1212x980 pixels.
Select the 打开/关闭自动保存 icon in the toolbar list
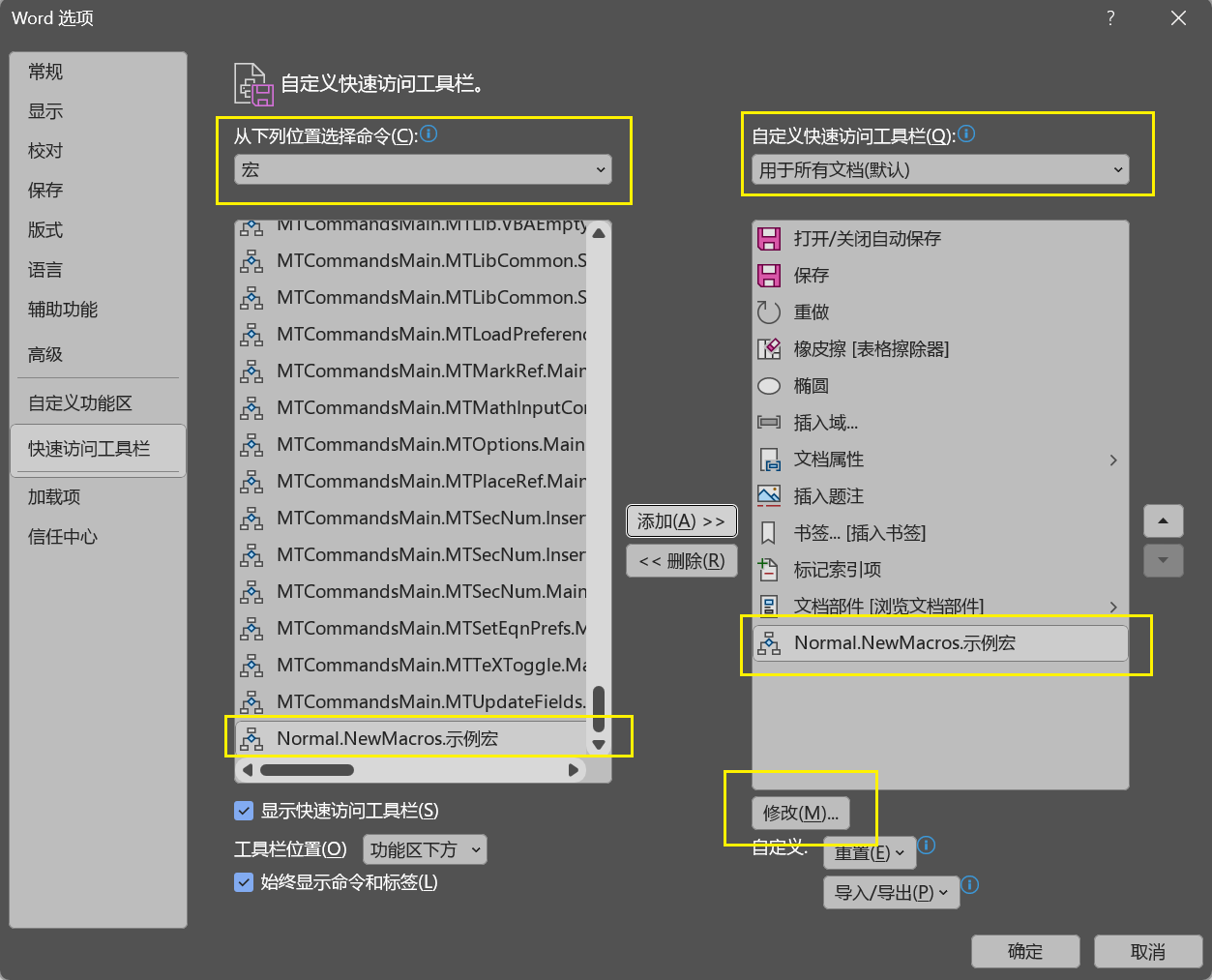(x=769, y=239)
